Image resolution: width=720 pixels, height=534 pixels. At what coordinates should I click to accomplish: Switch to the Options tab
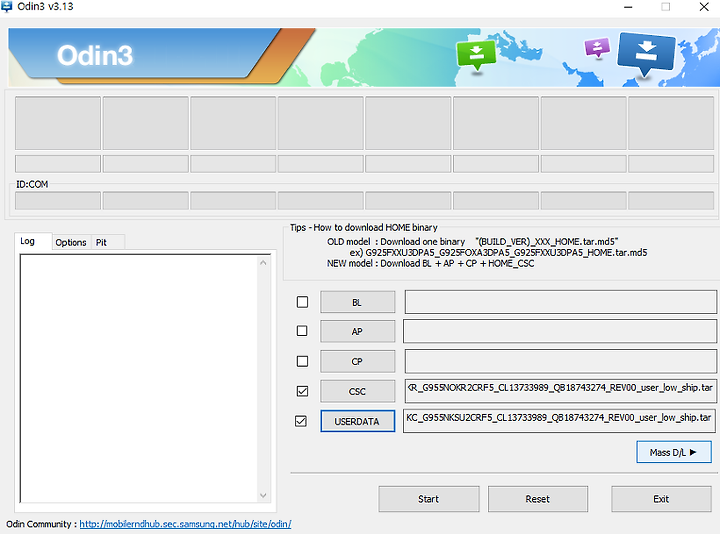point(71,242)
